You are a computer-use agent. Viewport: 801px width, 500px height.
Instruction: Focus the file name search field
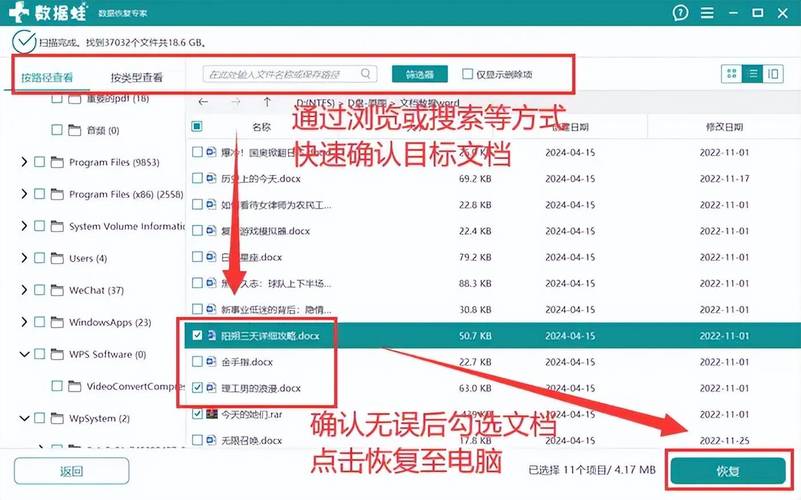(290, 74)
